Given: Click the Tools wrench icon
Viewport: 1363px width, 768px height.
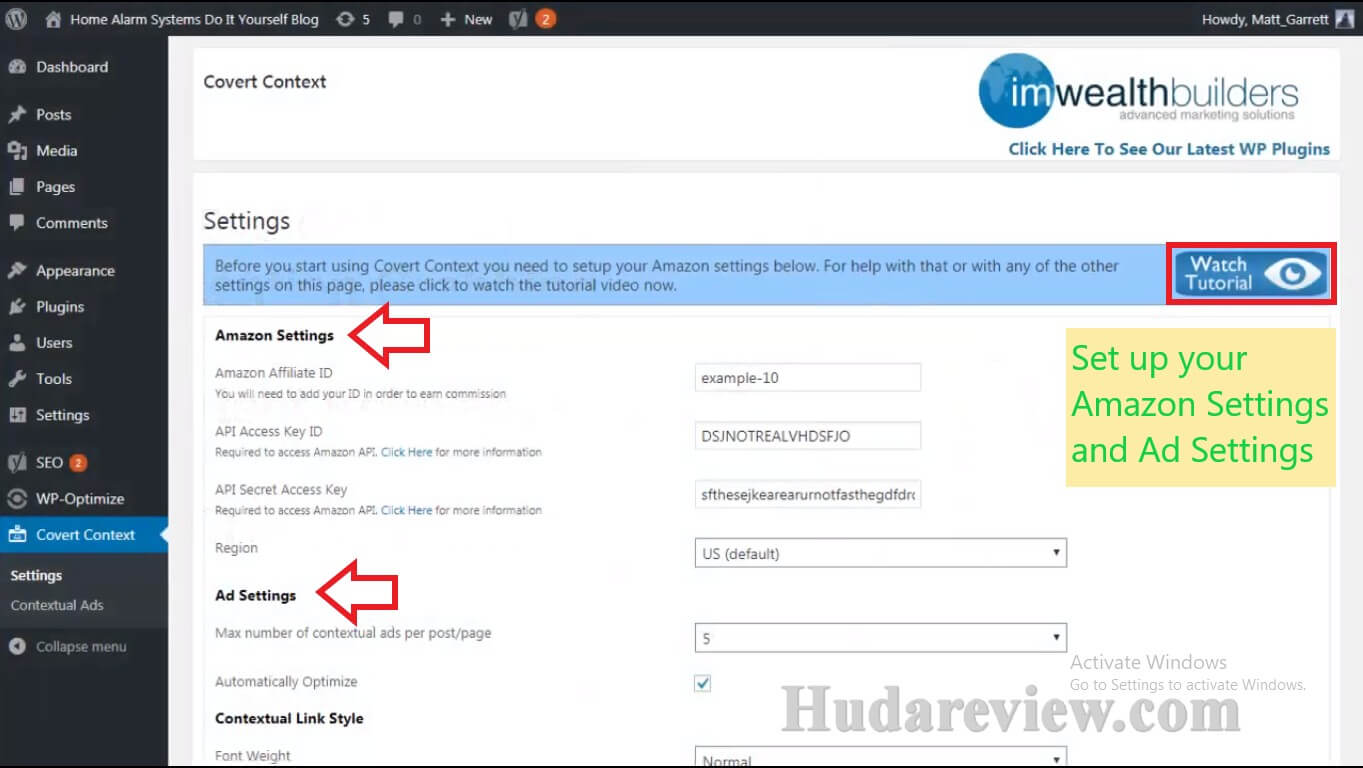Looking at the screenshot, I should pyautogui.click(x=17, y=379).
